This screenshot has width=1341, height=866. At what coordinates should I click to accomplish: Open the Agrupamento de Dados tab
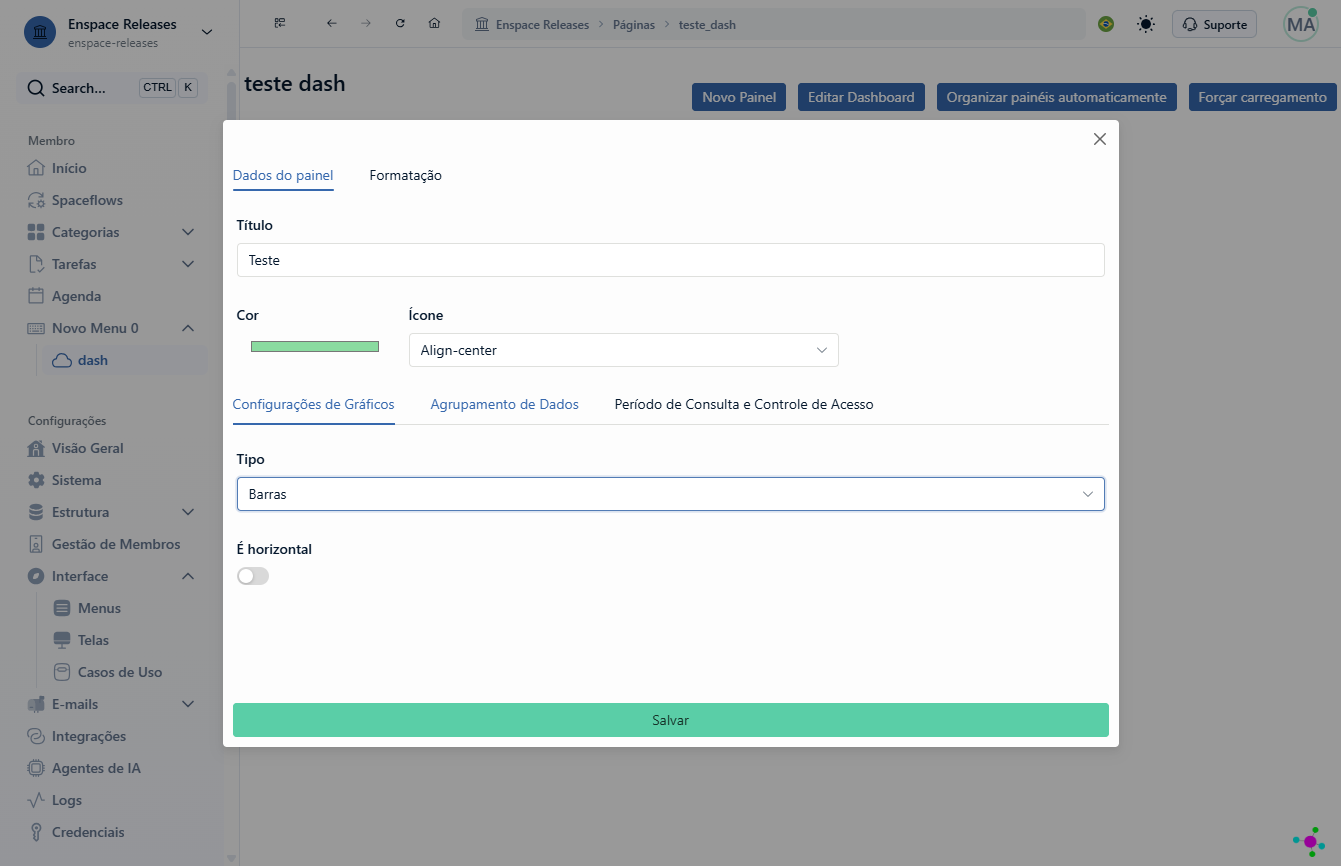[x=505, y=404]
